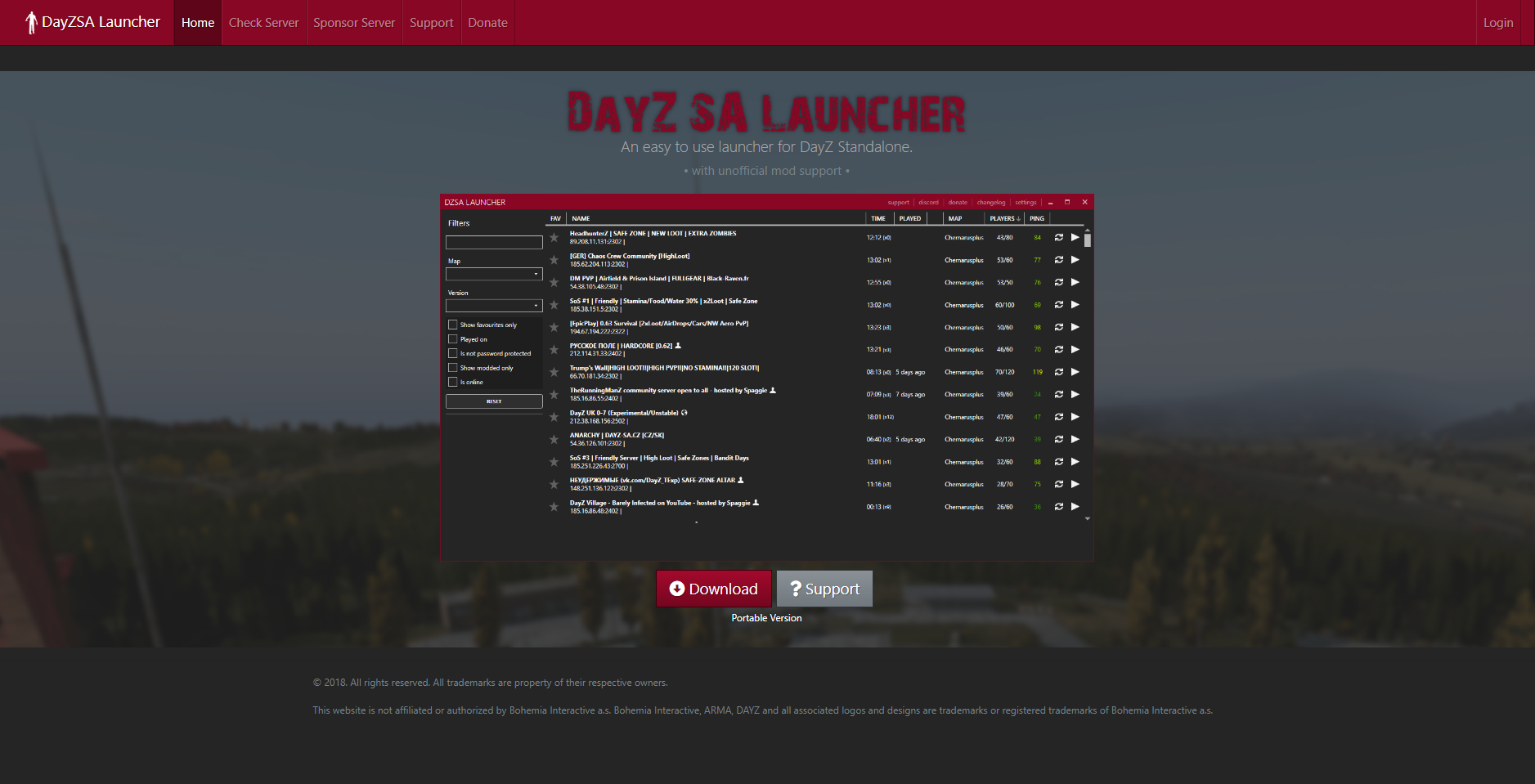Star the Trump's Wall server row
This screenshot has width=1535, height=784.
pyautogui.click(x=554, y=372)
